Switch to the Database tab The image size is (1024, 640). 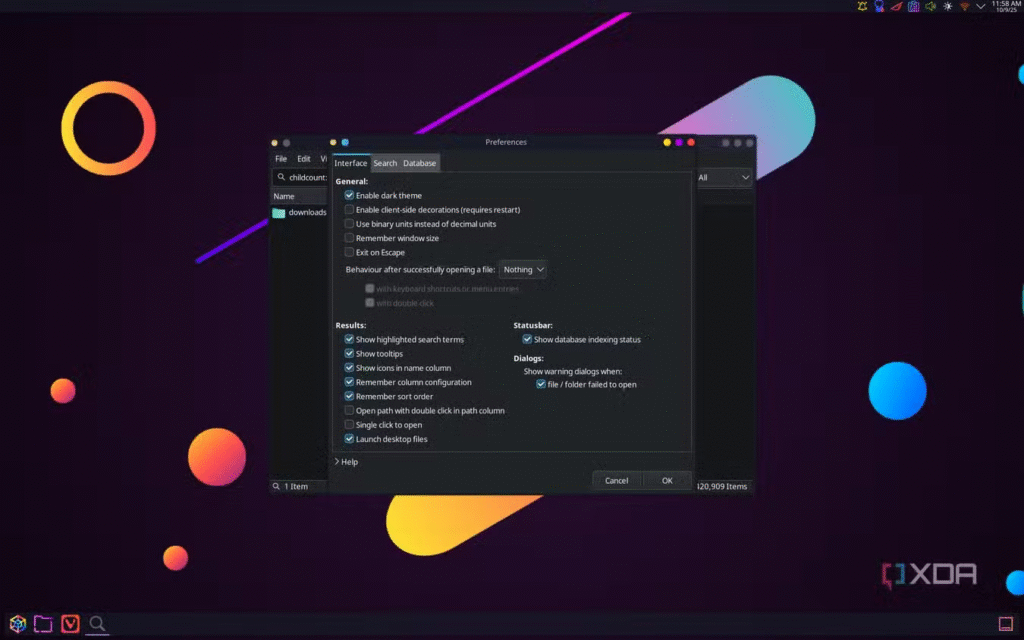pos(419,163)
